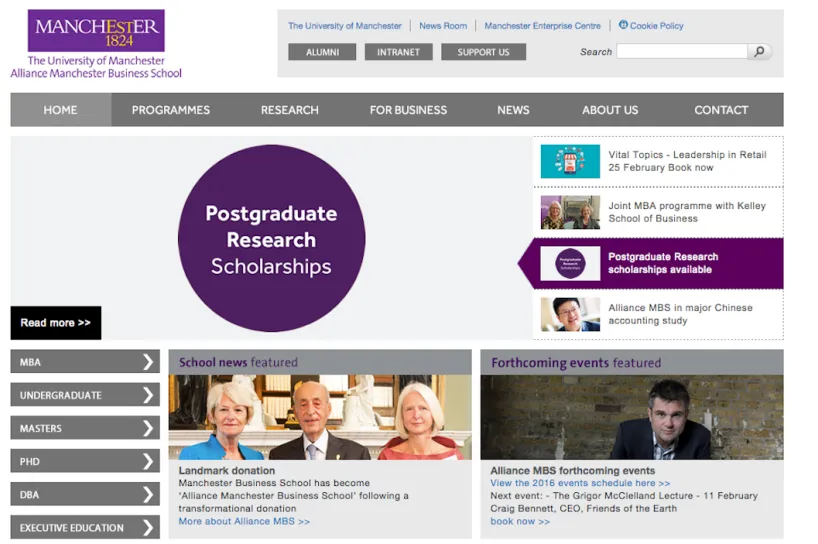Screen dimensions: 818x544
Task: Expand the Masters chevron arrow
Action: click(148, 428)
